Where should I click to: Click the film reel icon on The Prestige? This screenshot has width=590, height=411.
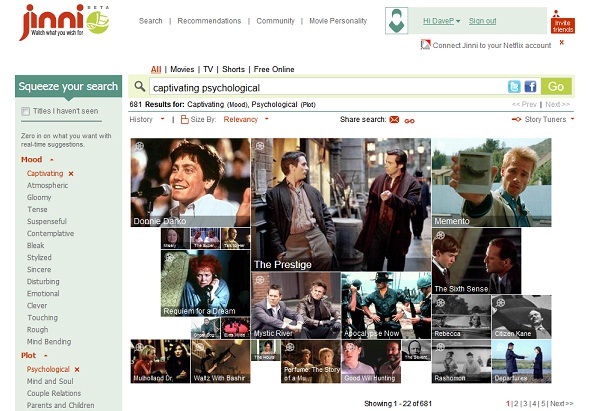point(260,146)
